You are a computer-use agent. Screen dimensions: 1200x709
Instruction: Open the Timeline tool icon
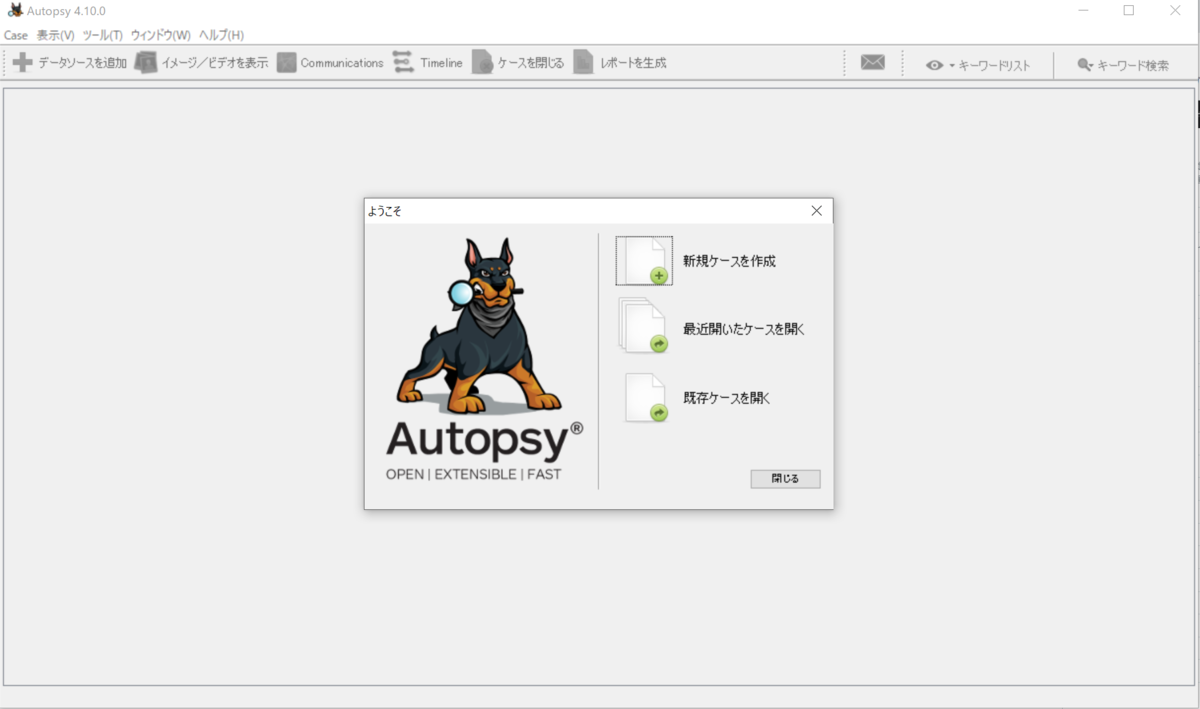pos(404,62)
